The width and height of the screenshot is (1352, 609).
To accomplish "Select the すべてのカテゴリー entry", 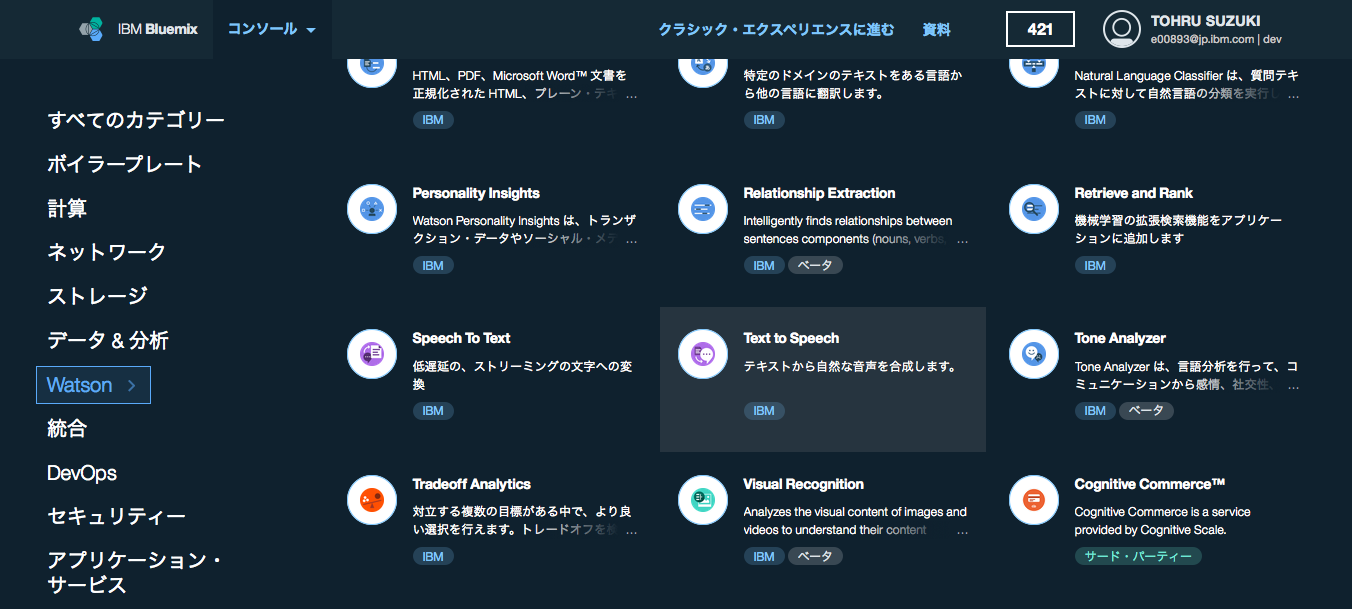I will click(x=136, y=119).
